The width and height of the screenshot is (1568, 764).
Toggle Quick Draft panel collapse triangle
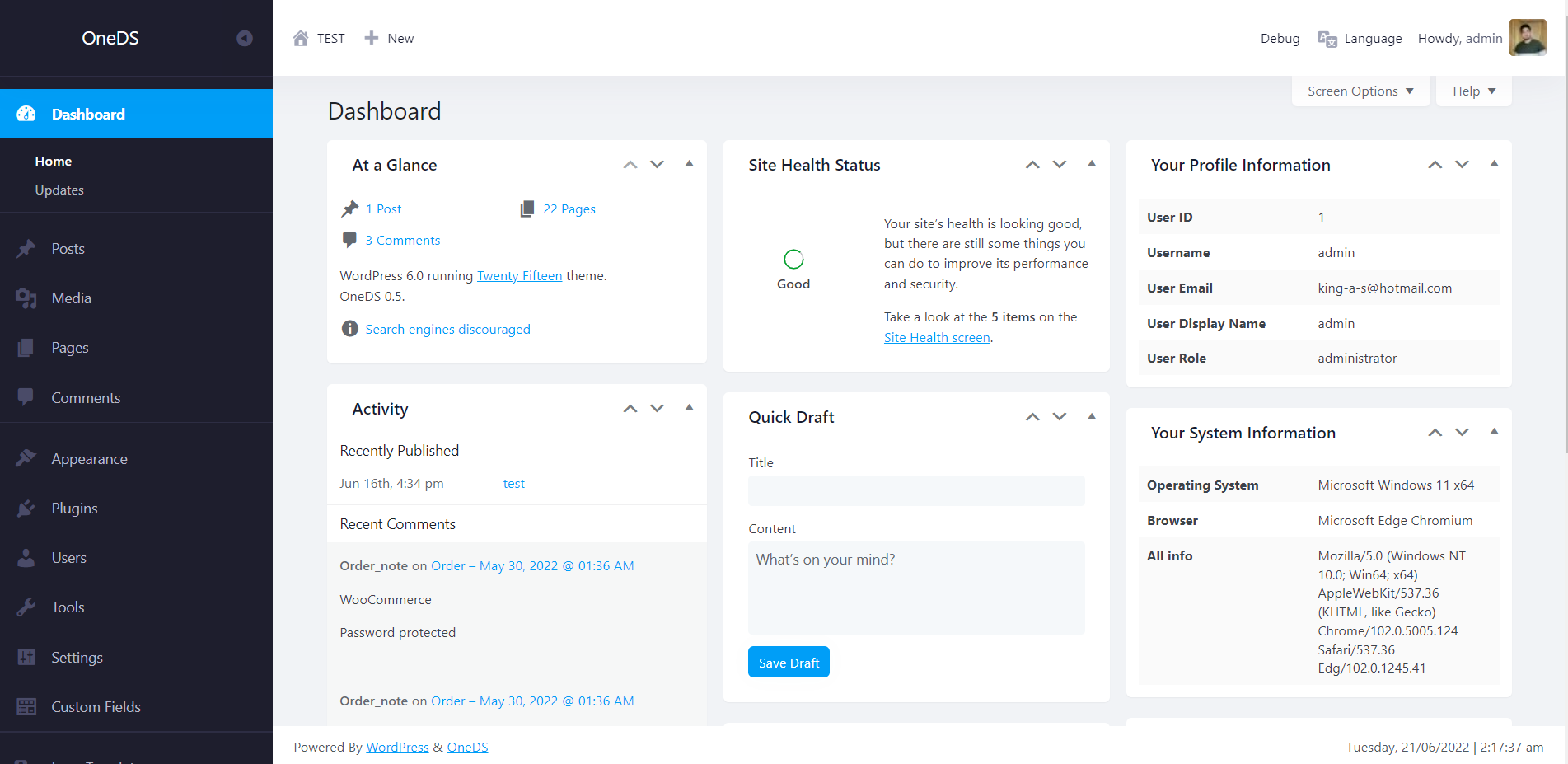tap(1092, 415)
